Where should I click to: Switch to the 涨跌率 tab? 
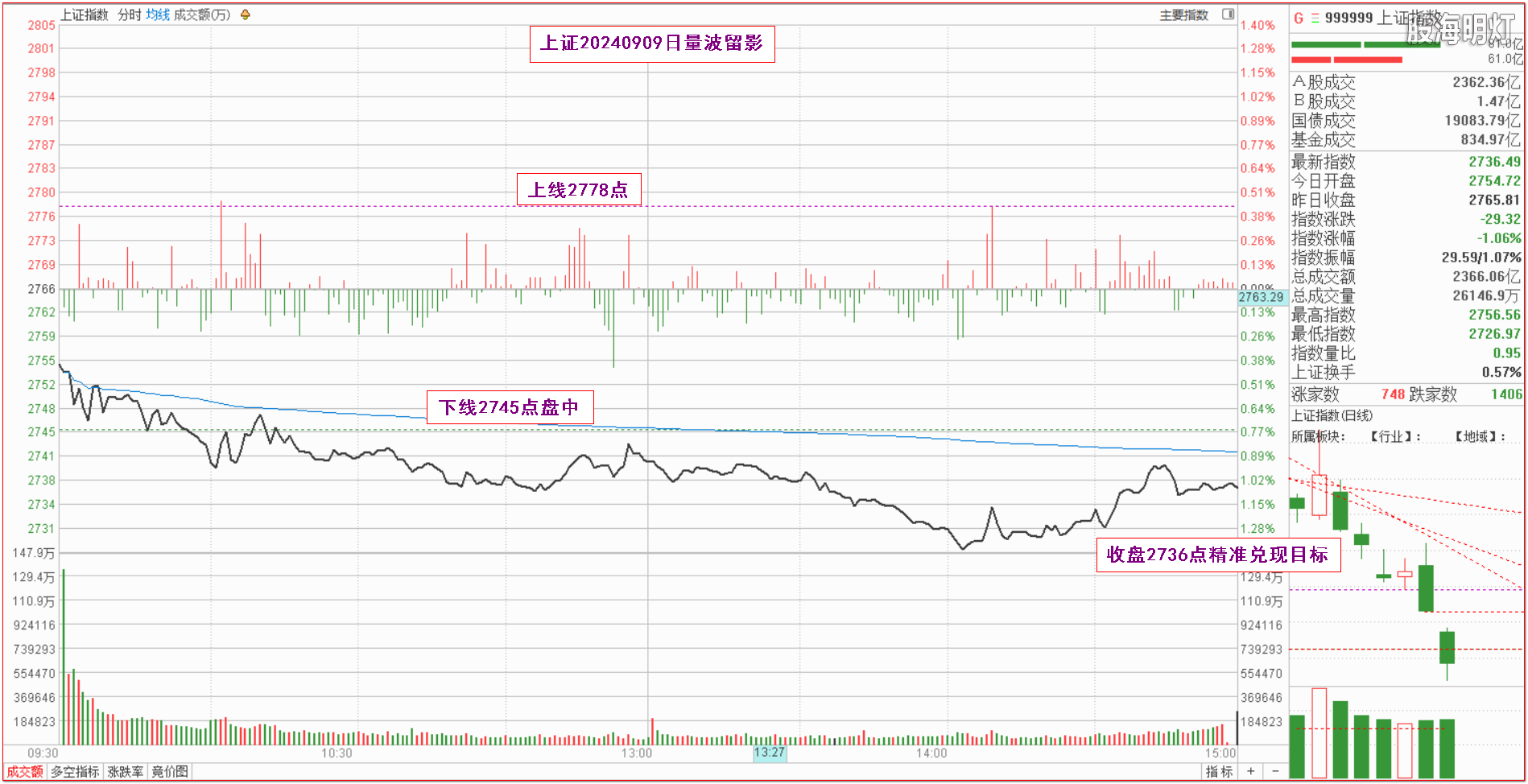coord(126,771)
